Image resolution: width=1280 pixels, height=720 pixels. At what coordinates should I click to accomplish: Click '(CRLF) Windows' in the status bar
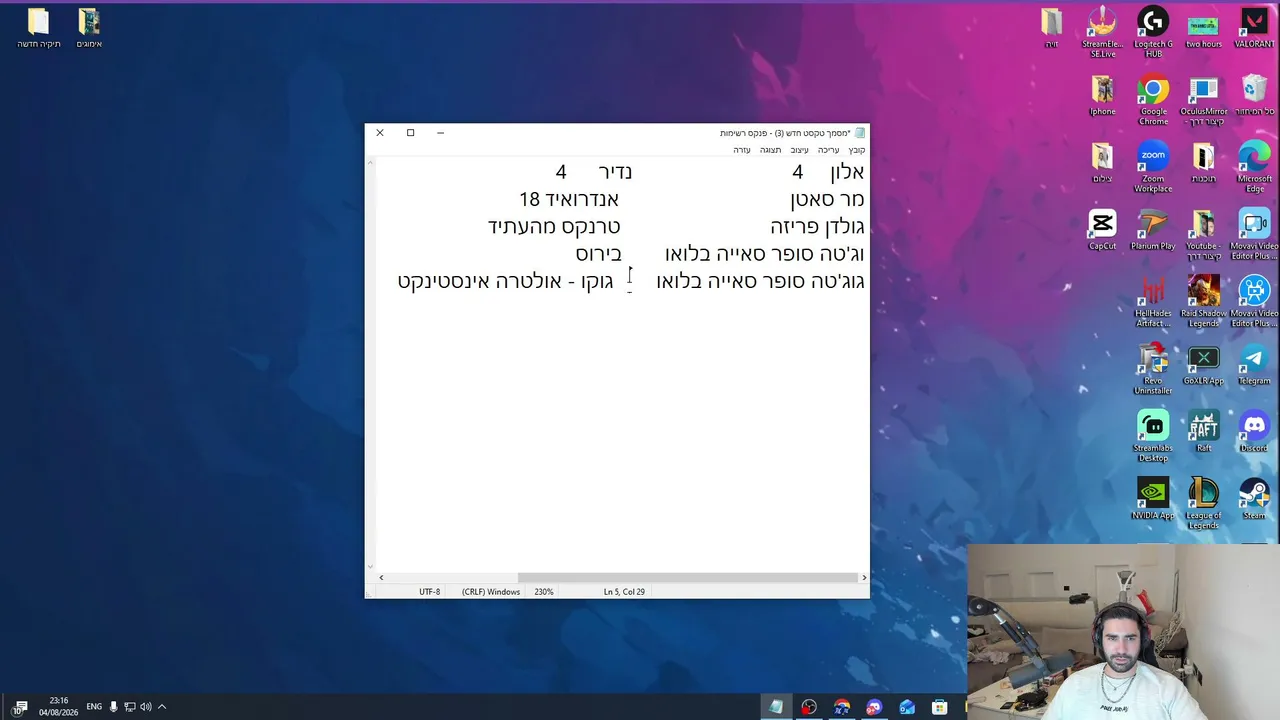tap(491, 592)
